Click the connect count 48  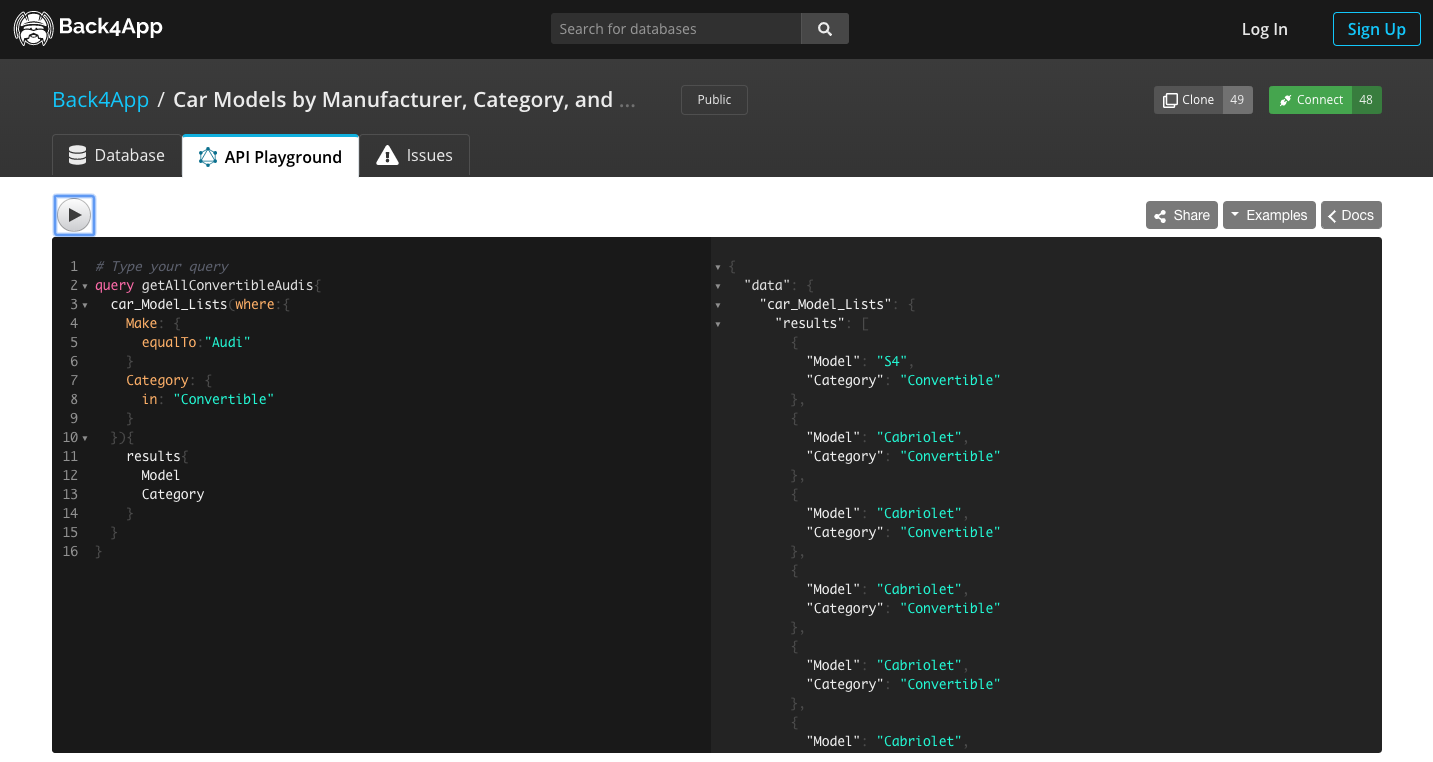pyautogui.click(x=1366, y=100)
